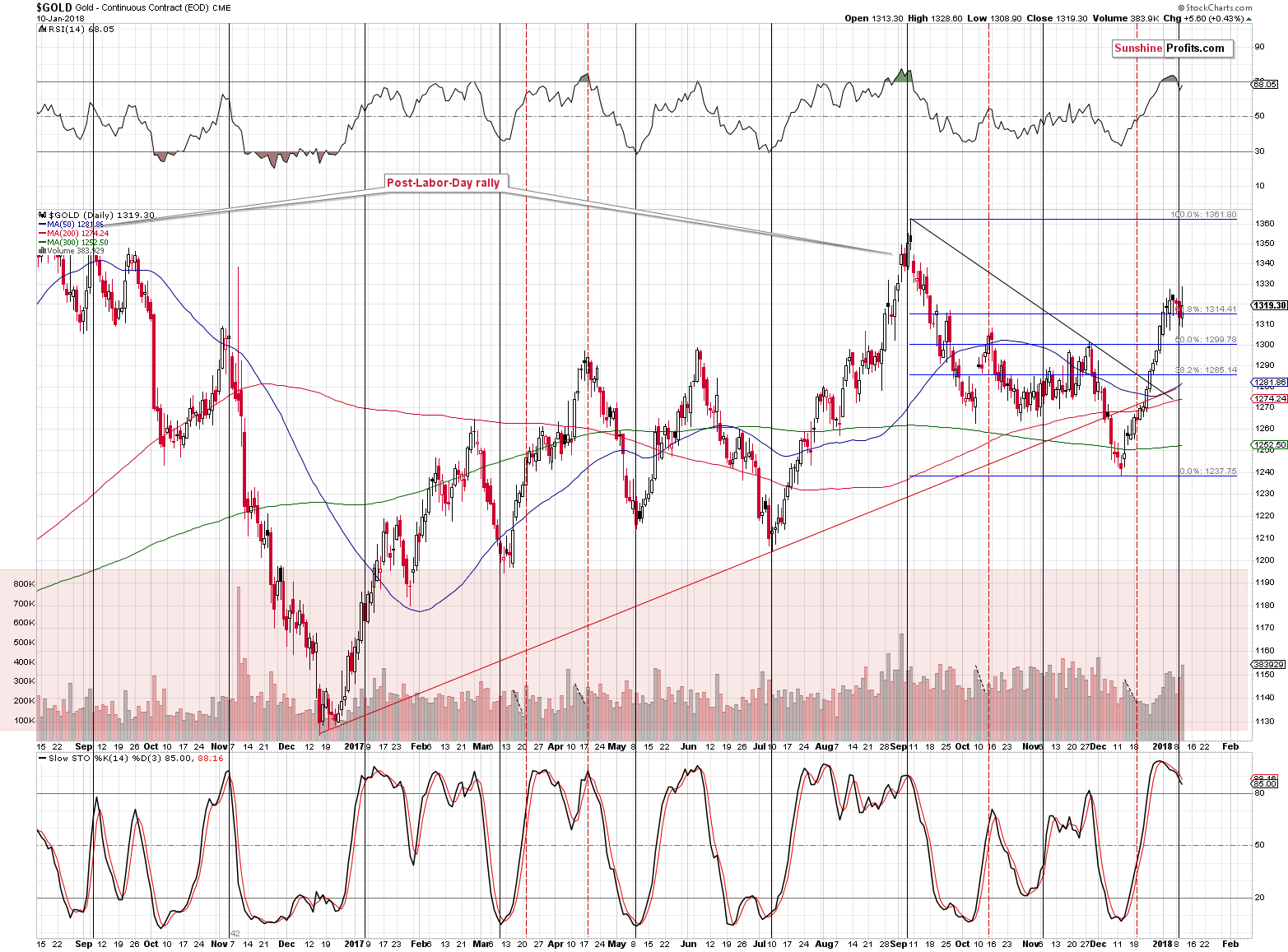This screenshot has height=952, width=1288.
Task: Click the 1319.30 last price tag
Action: click(1269, 305)
